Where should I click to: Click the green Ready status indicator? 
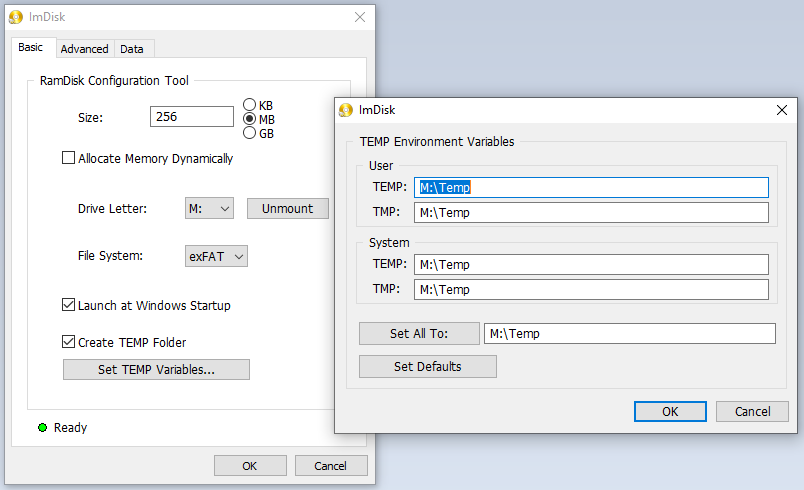tap(43, 427)
